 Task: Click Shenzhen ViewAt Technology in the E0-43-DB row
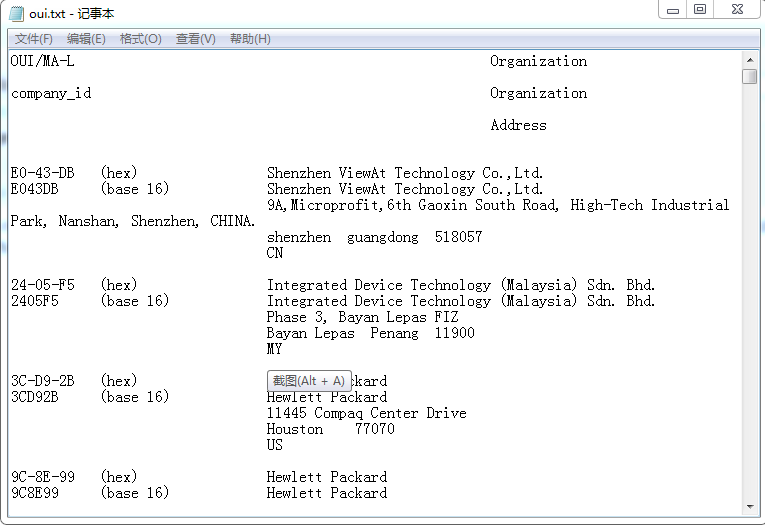pos(405,173)
